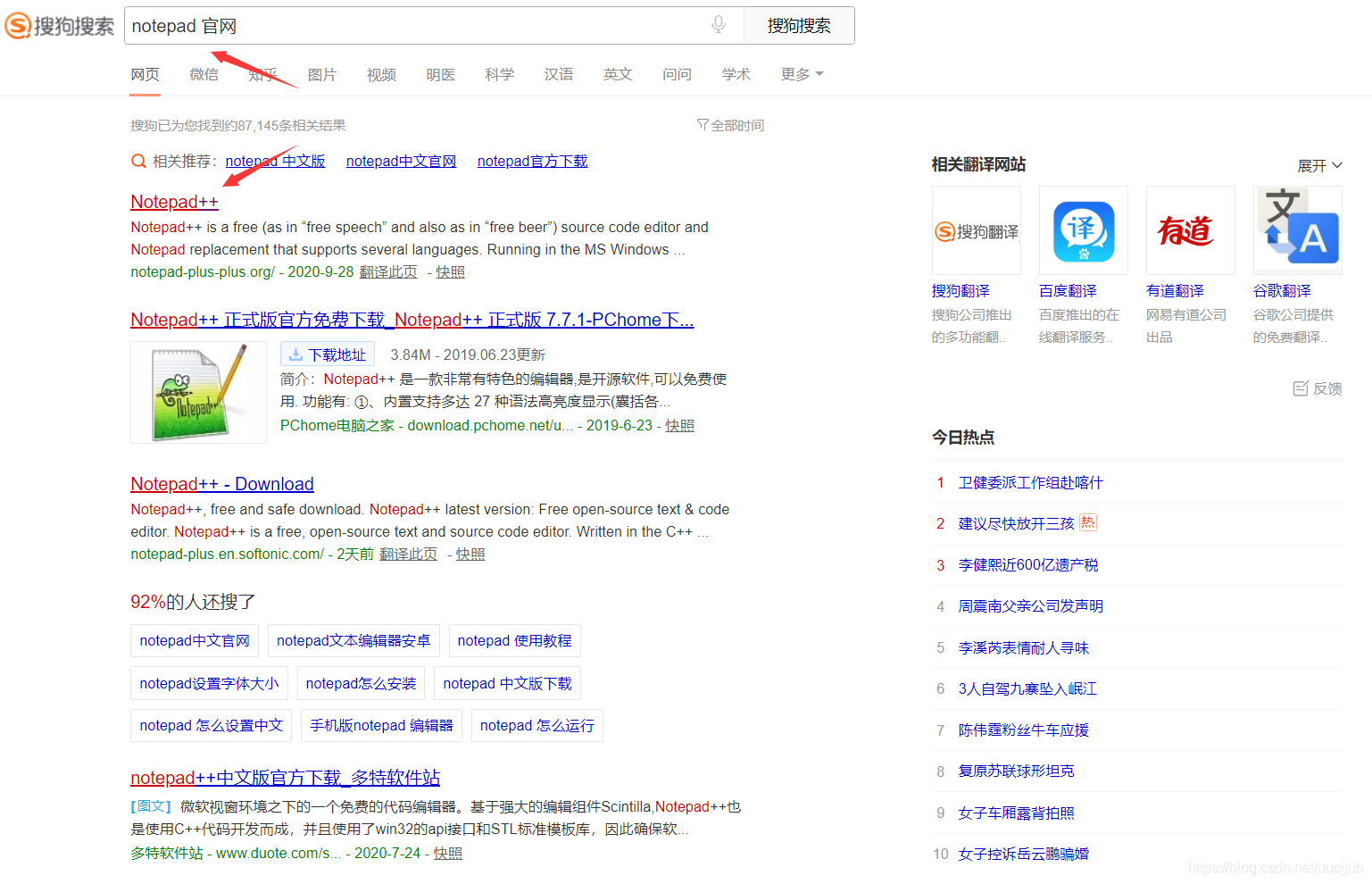The width and height of the screenshot is (1372, 884).
Task: Select the notepad 使用教程 related search
Action: point(514,641)
